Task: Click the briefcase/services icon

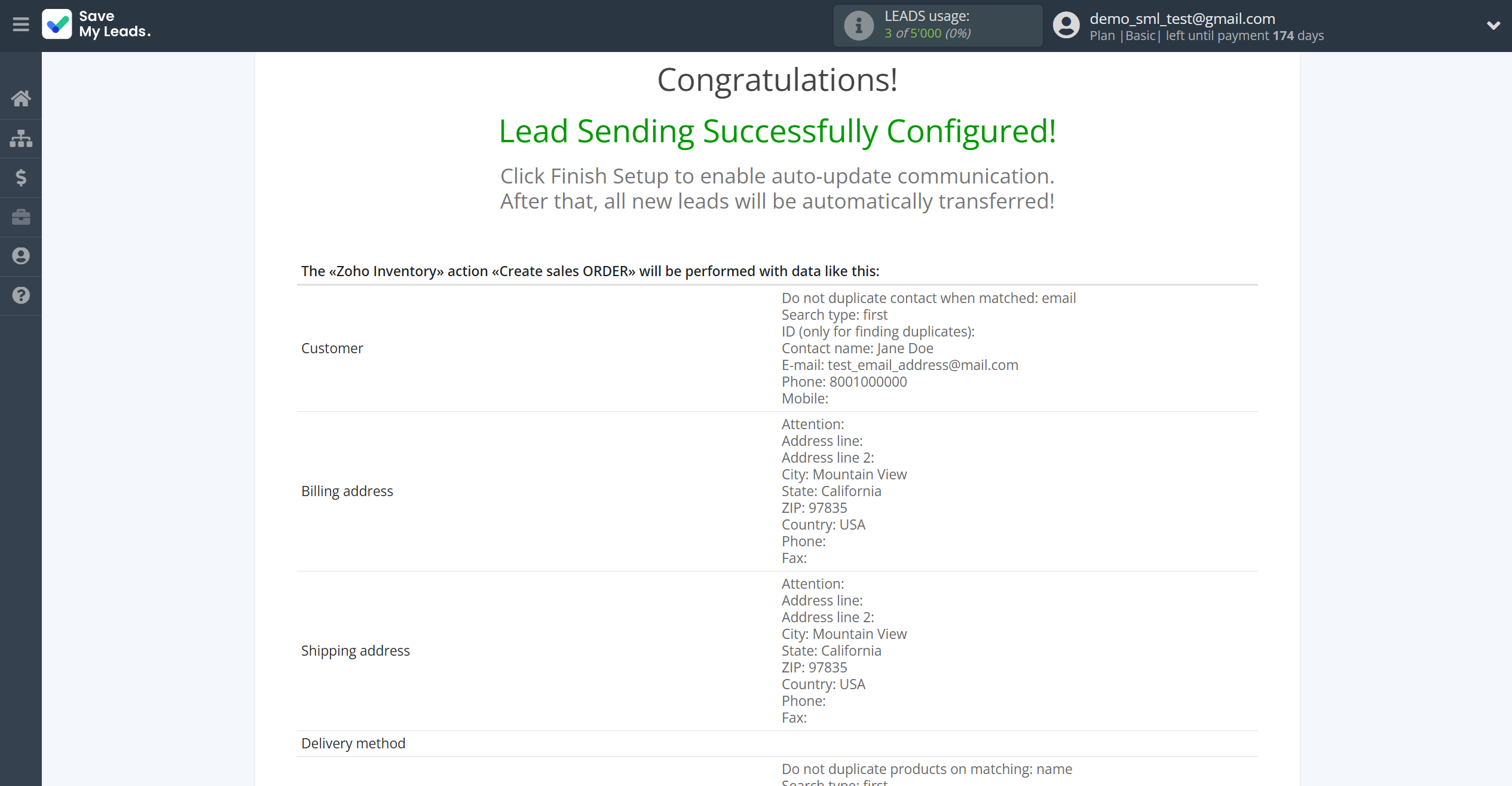Action: (x=21, y=216)
